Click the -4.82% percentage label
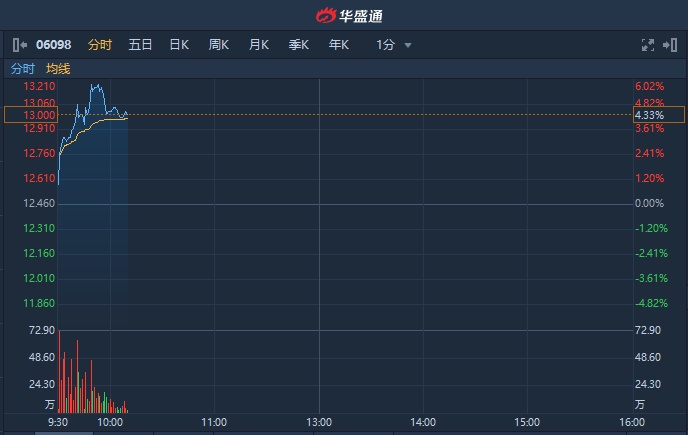Viewport: 688px width, 435px height. pyautogui.click(x=651, y=303)
